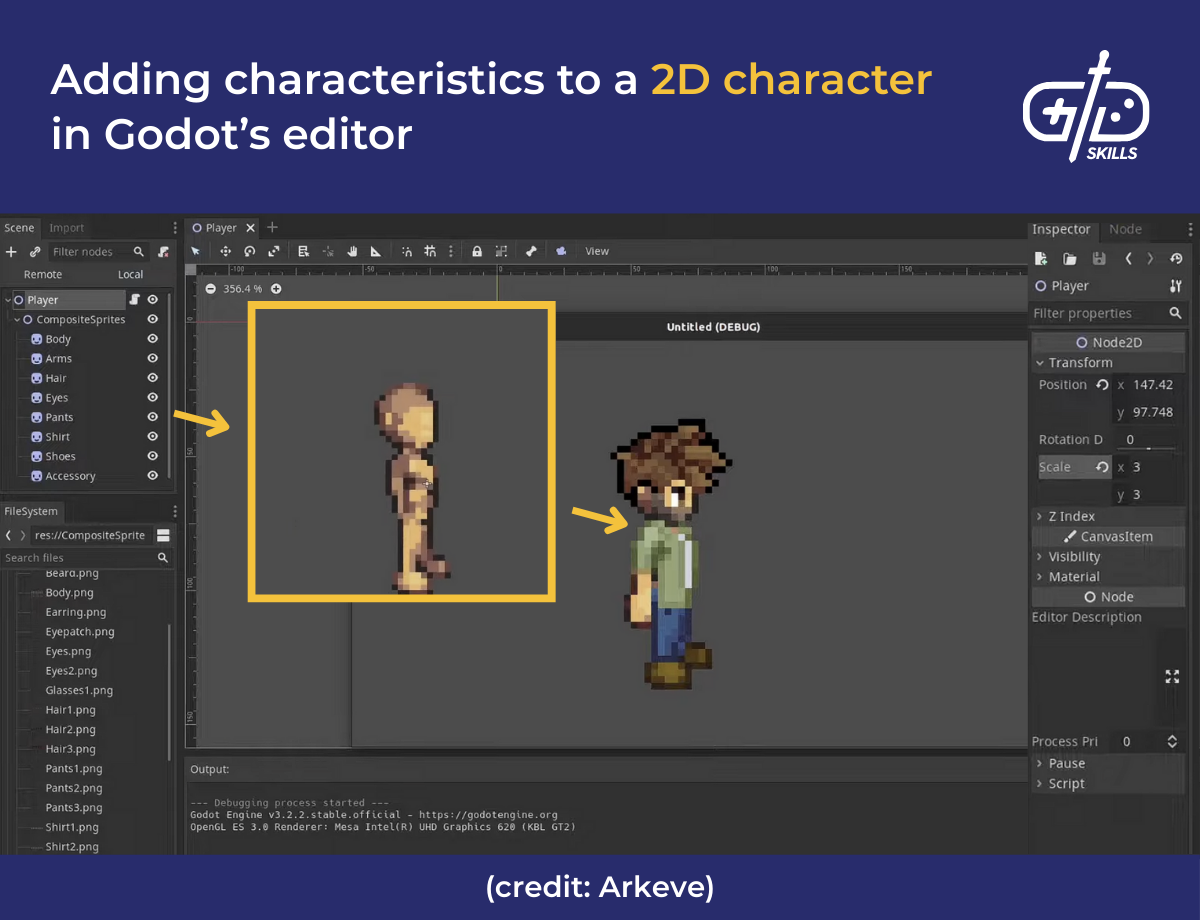Select the Move tool in the canvas toolbar

point(226,251)
